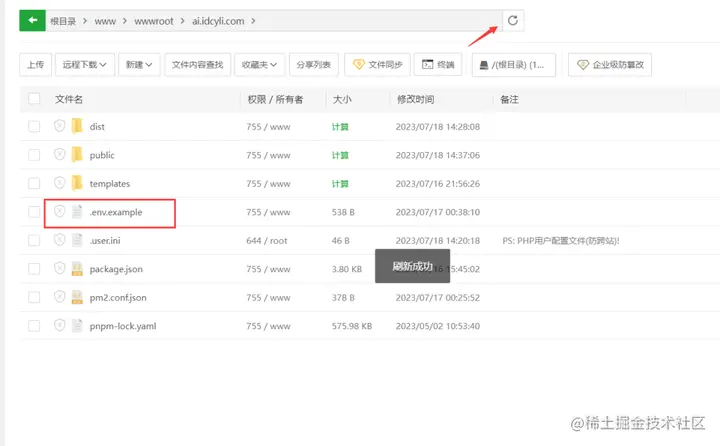
Task: Click the dist folder icon
Action: [x=77, y=126]
